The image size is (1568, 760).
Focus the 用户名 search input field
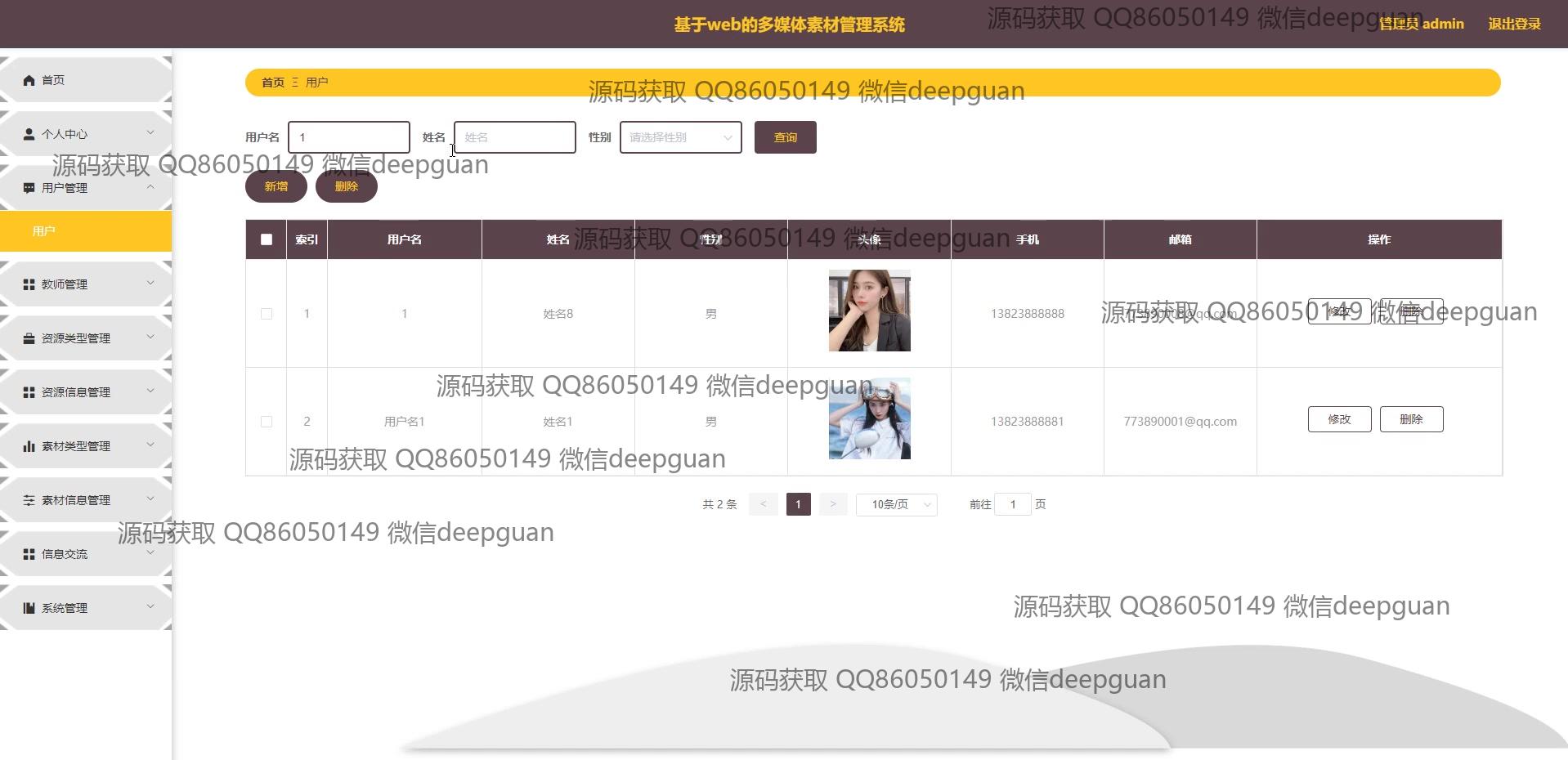349,137
